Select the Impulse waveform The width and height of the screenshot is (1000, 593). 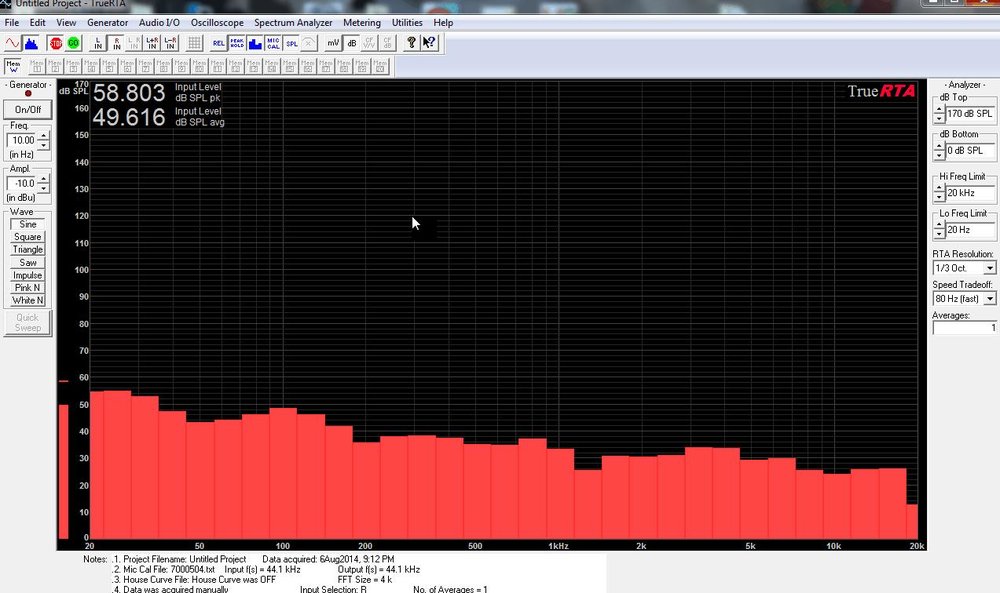(x=27, y=275)
